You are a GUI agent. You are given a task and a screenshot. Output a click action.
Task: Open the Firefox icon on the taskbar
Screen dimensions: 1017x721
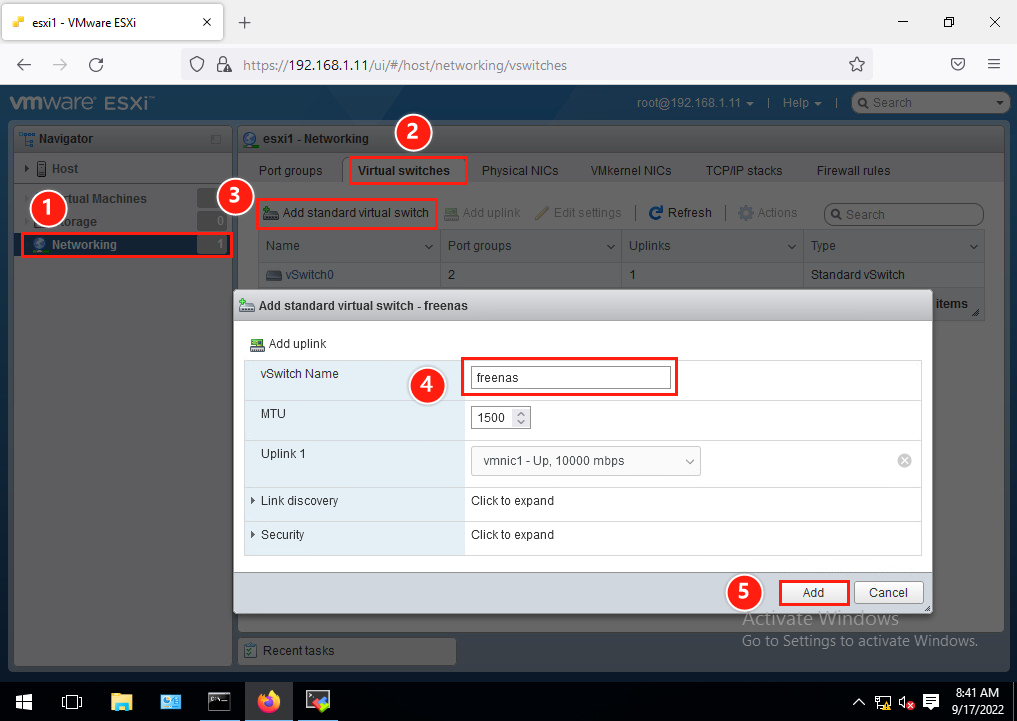click(268, 701)
